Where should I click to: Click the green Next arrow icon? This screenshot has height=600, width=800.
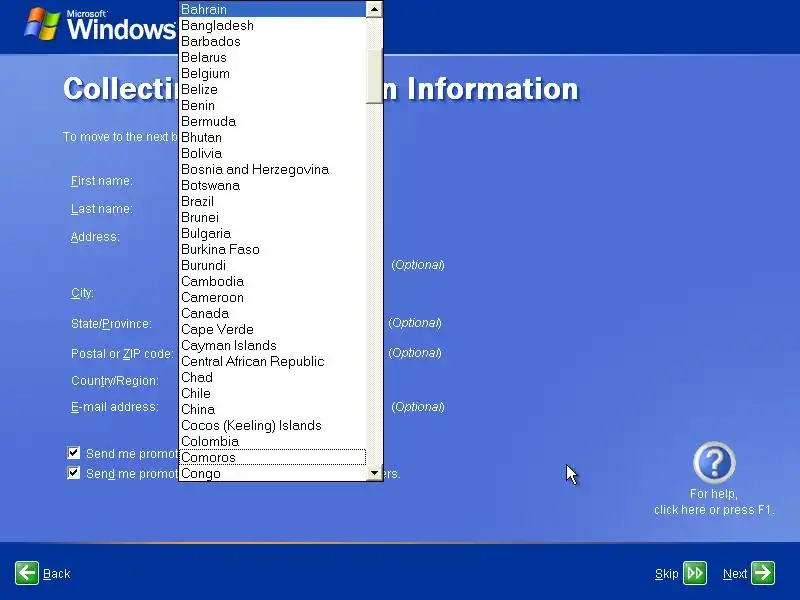pos(763,573)
